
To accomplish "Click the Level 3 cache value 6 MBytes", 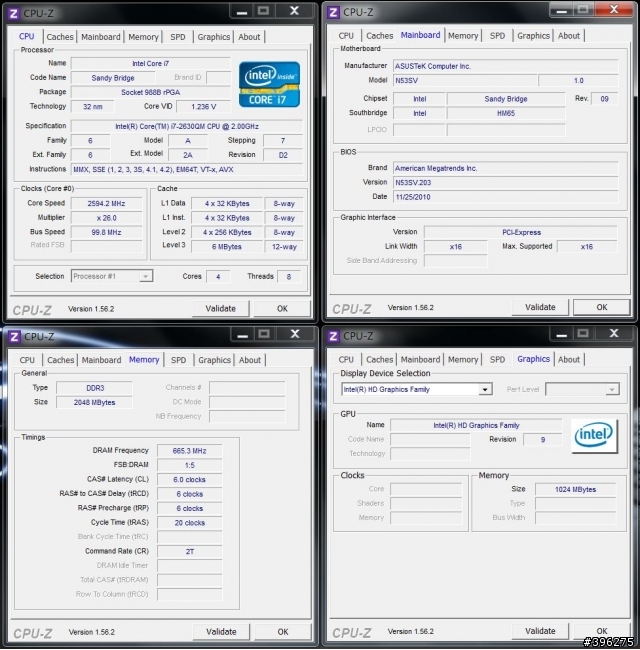I will click(227, 247).
